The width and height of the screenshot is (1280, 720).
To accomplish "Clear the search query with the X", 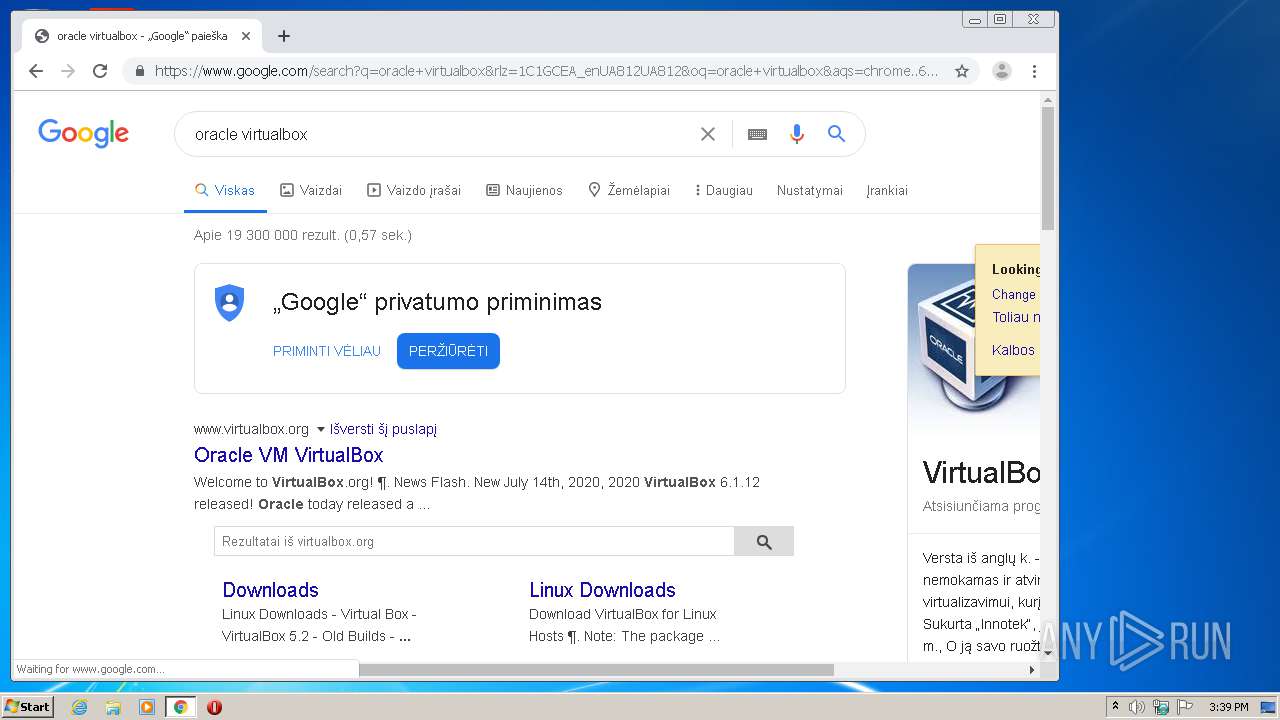I will pyautogui.click(x=708, y=134).
